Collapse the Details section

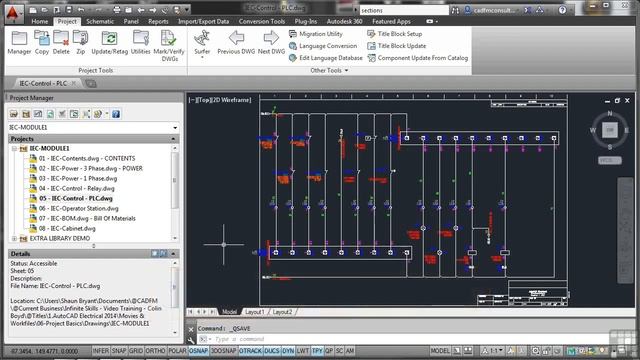click(x=173, y=253)
